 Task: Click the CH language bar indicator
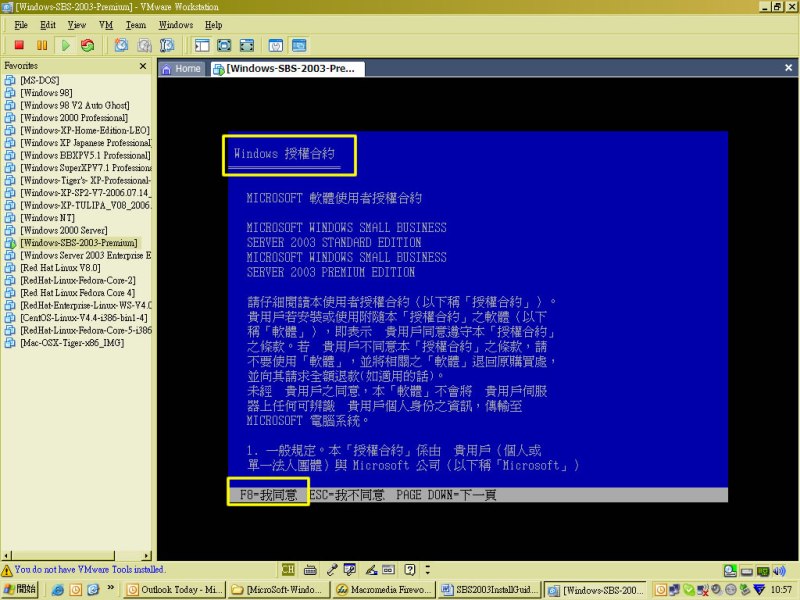pyautogui.click(x=288, y=569)
